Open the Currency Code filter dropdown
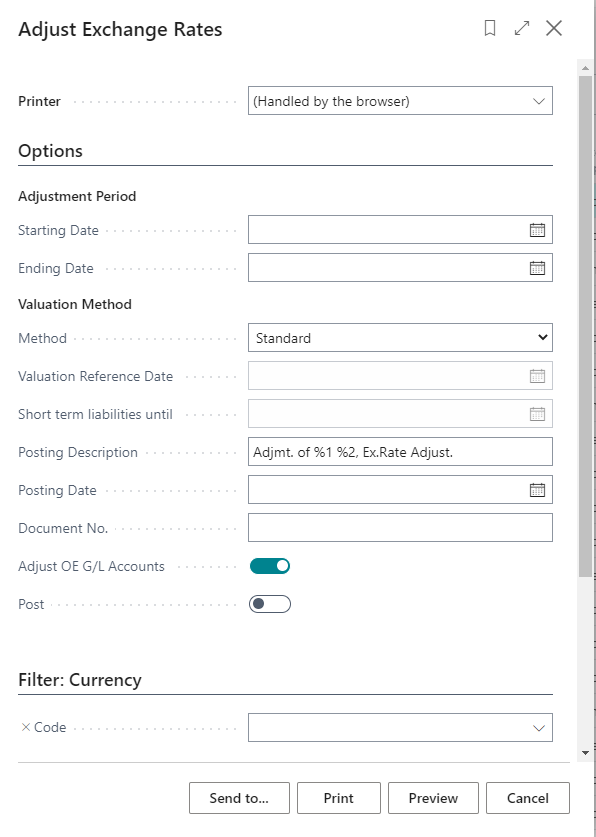The width and height of the screenshot is (596, 837). point(400,728)
